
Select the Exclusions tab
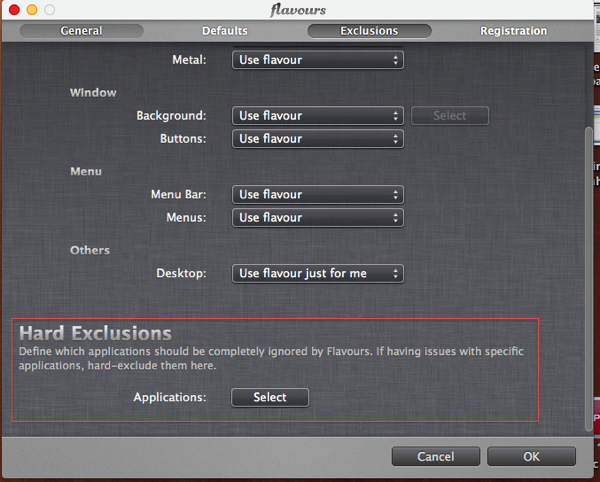(x=369, y=31)
